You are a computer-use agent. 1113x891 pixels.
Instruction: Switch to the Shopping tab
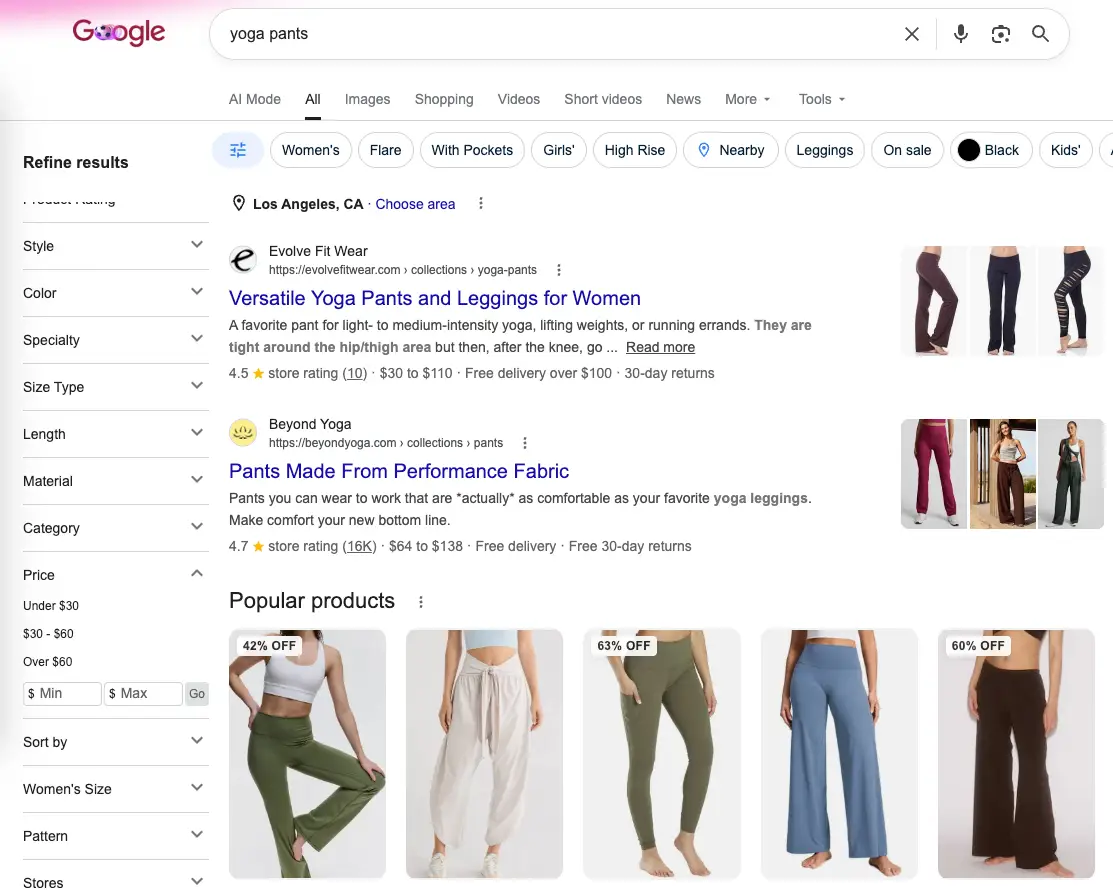[444, 99]
